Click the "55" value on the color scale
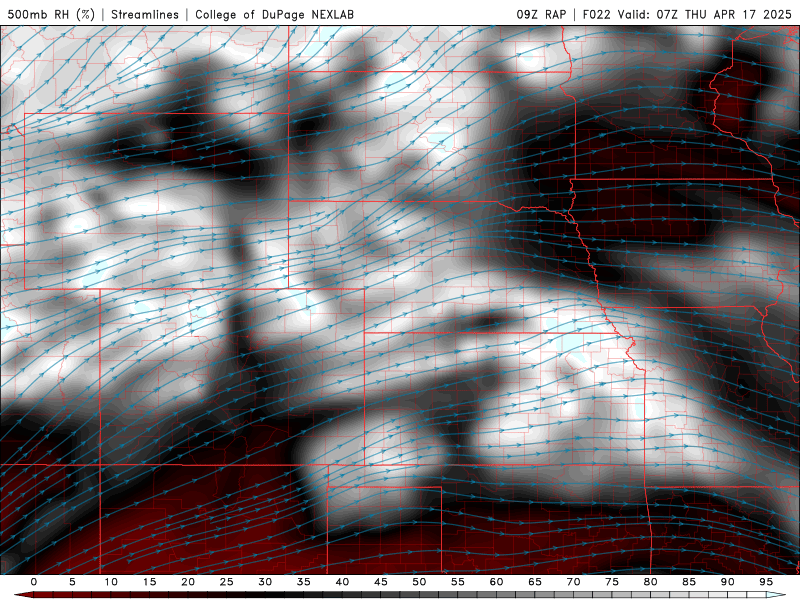Image resolution: width=800 pixels, height=600 pixels. (458, 582)
